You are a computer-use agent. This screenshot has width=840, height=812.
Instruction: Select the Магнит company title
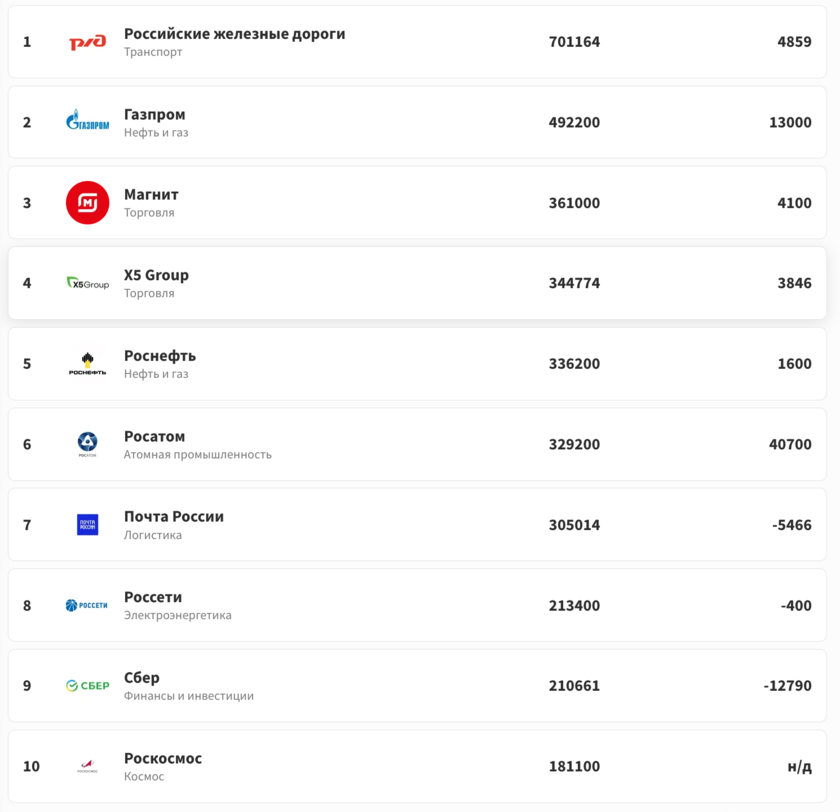151,195
